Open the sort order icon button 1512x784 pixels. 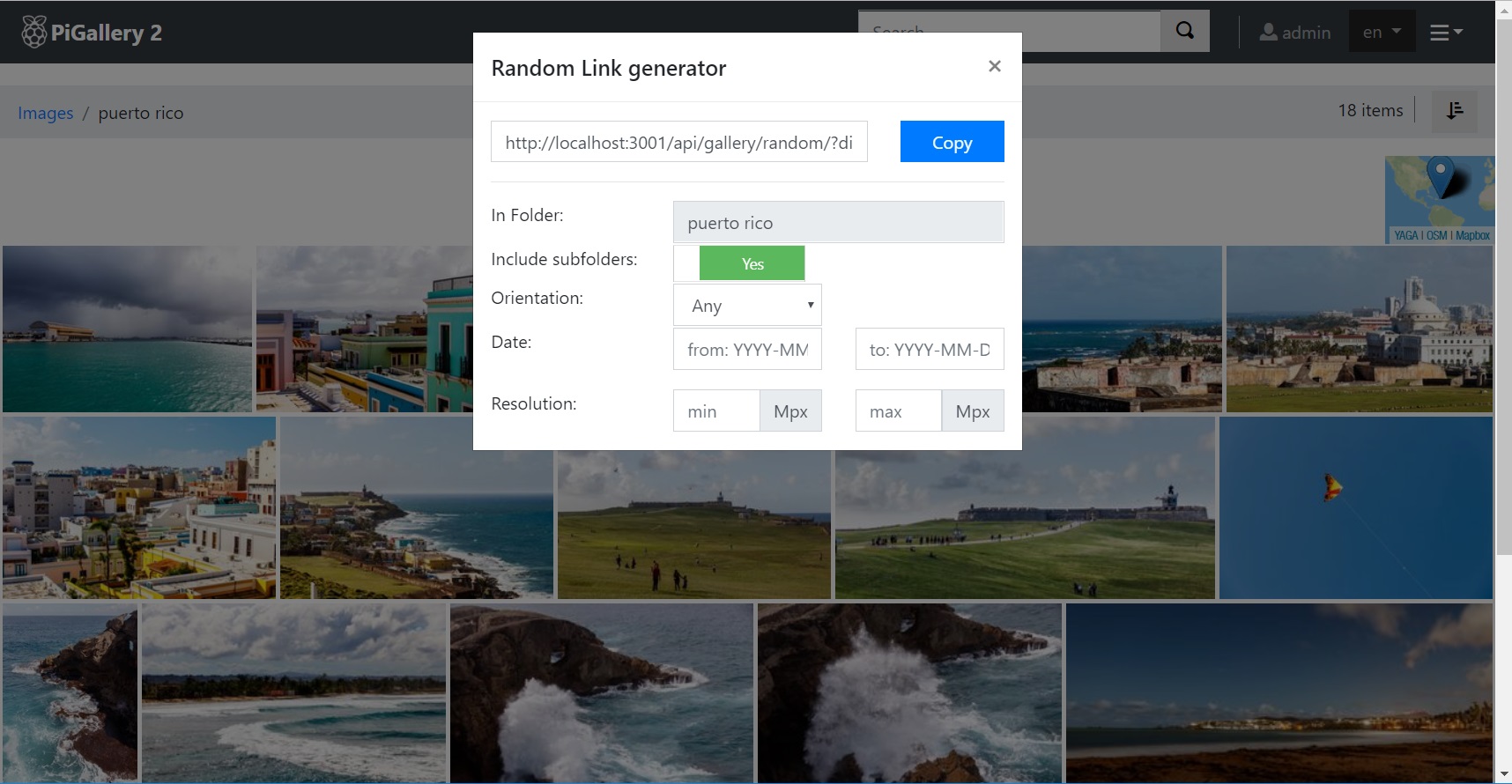1454,111
